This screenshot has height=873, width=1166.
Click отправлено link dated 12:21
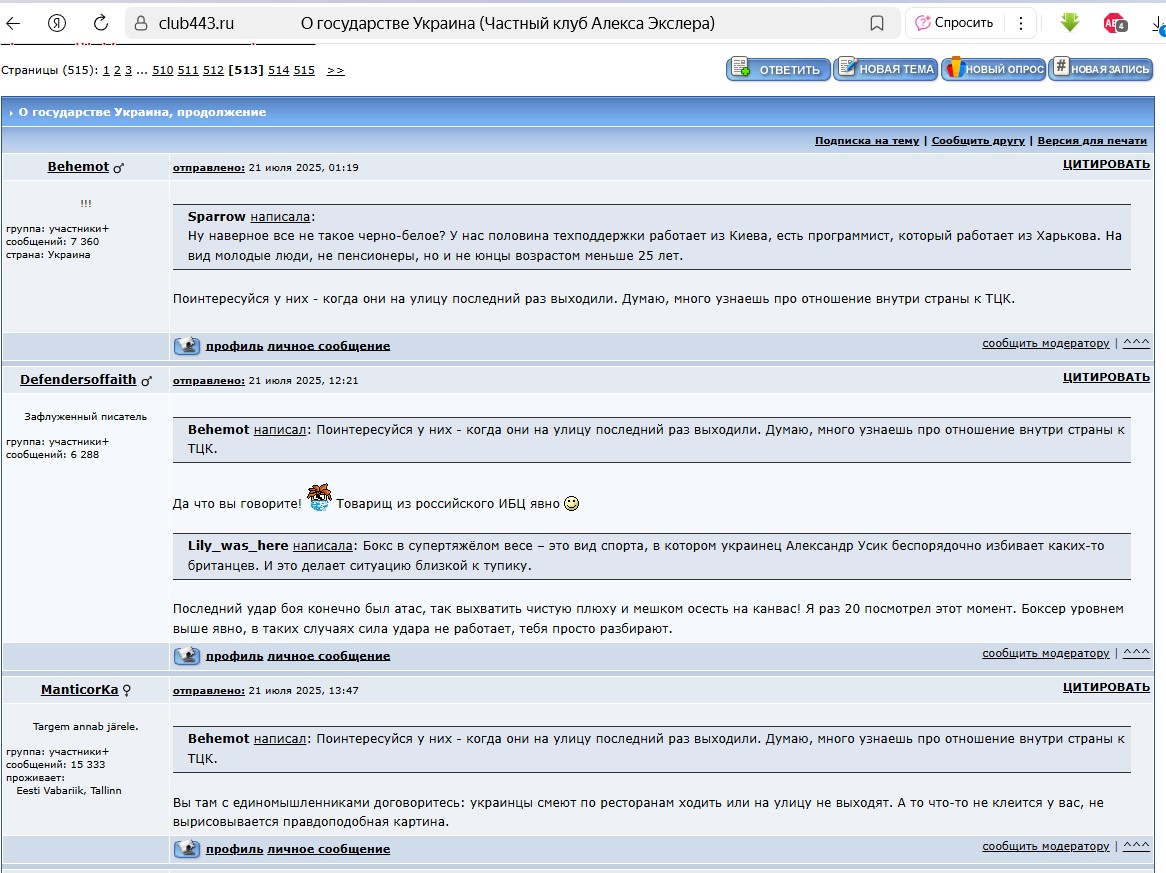209,381
